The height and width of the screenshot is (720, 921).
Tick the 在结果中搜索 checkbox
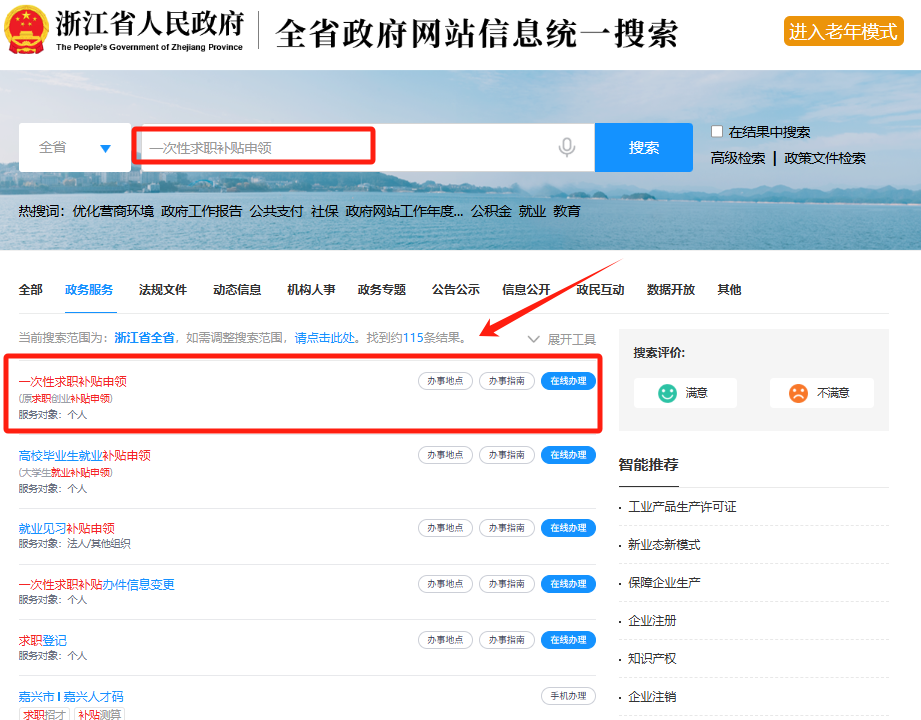point(717,131)
